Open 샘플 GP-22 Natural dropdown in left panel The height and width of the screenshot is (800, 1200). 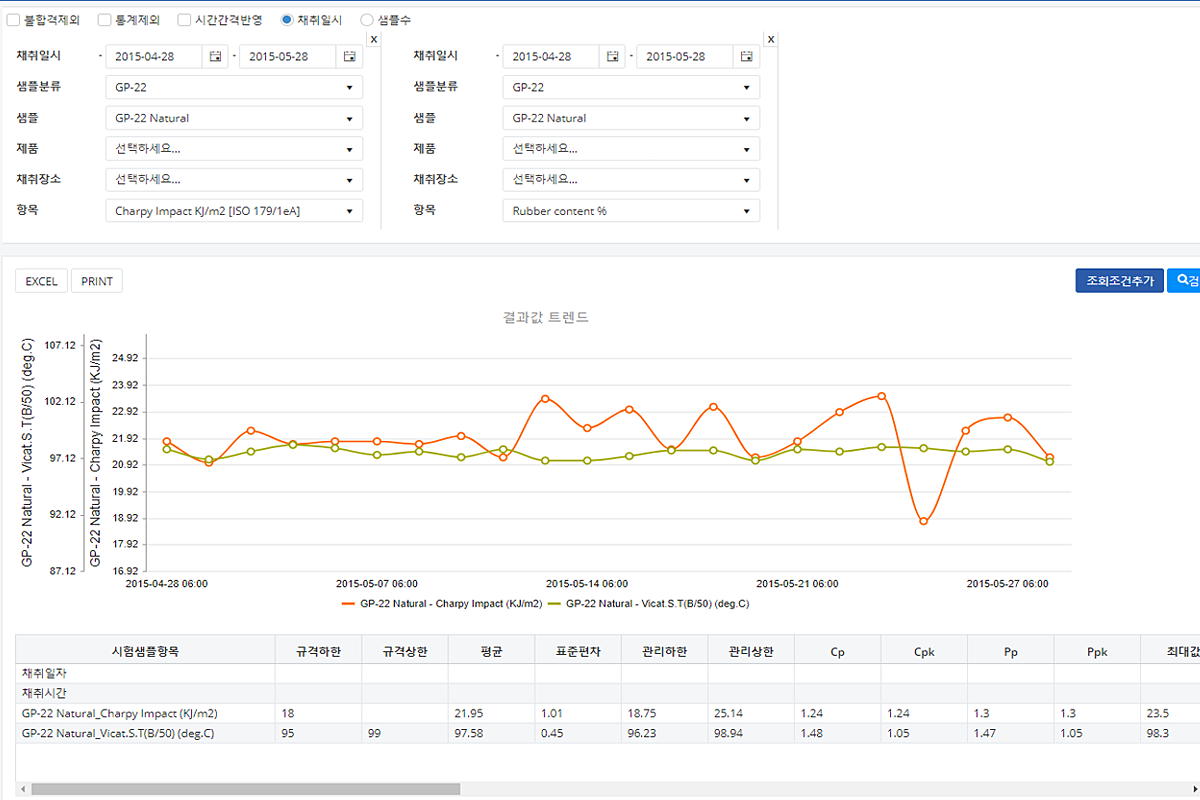click(x=234, y=118)
